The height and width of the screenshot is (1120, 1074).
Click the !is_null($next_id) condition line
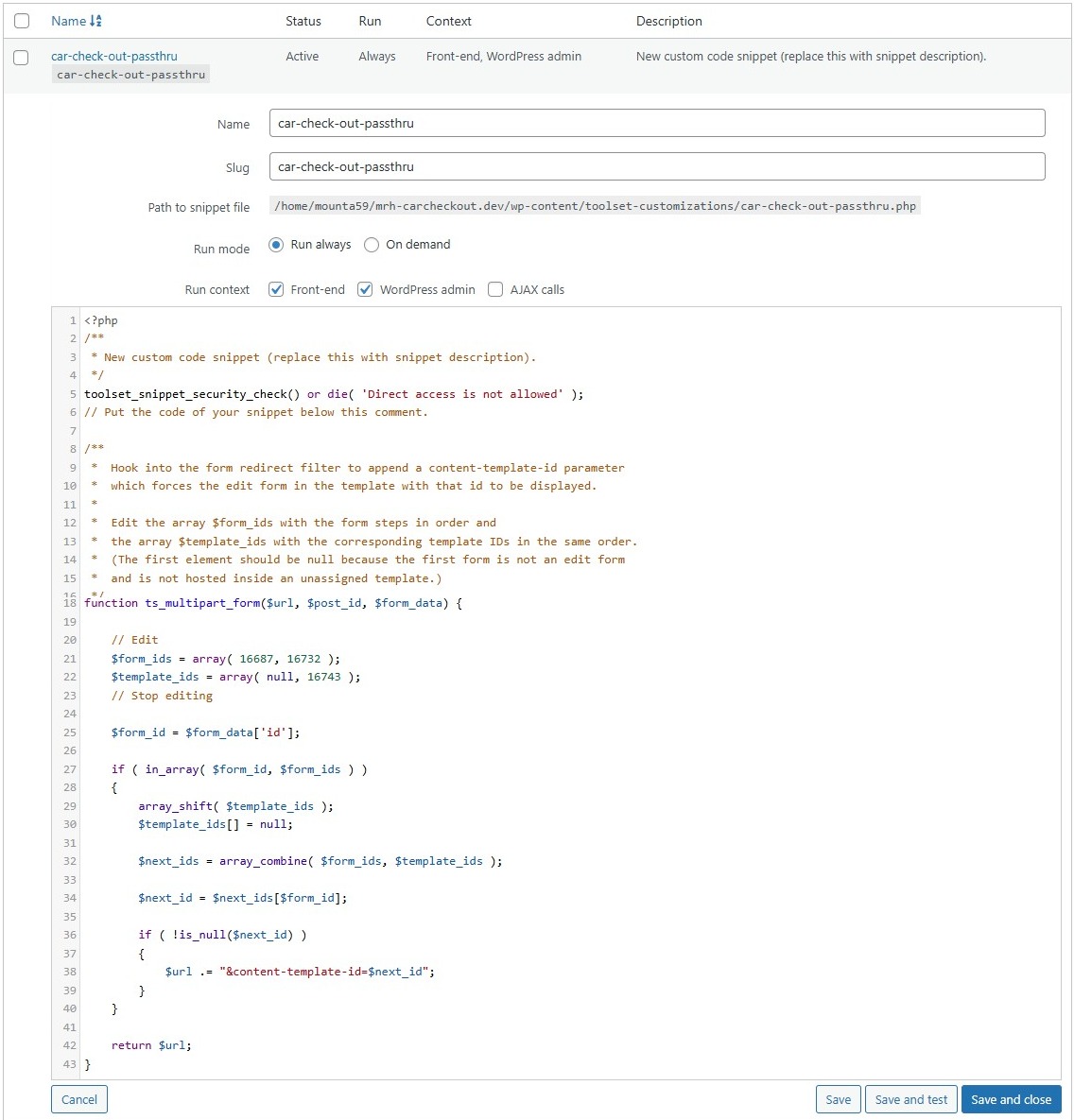[222, 935]
